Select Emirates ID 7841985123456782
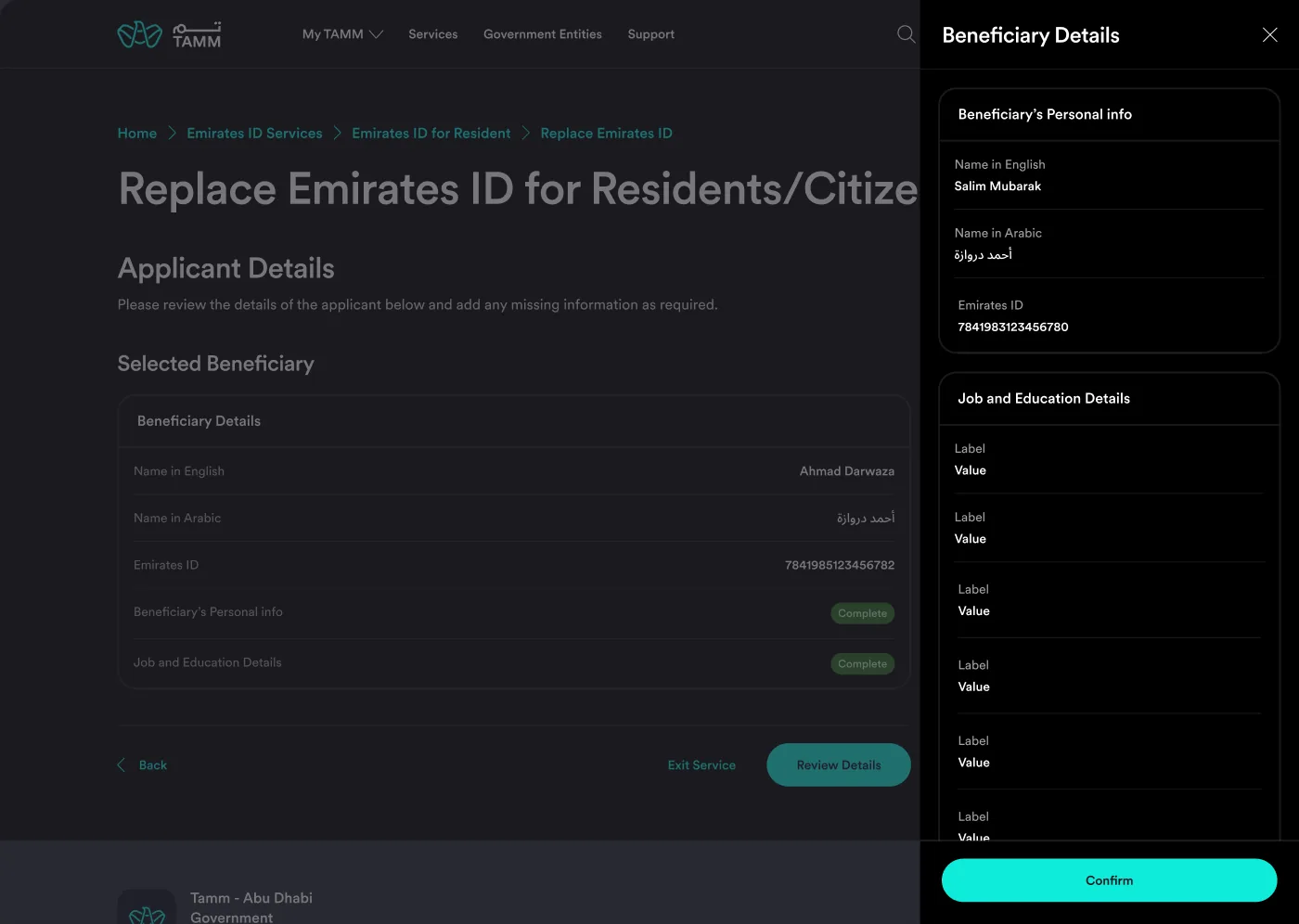Viewport: 1299px width, 924px height. 840,565
